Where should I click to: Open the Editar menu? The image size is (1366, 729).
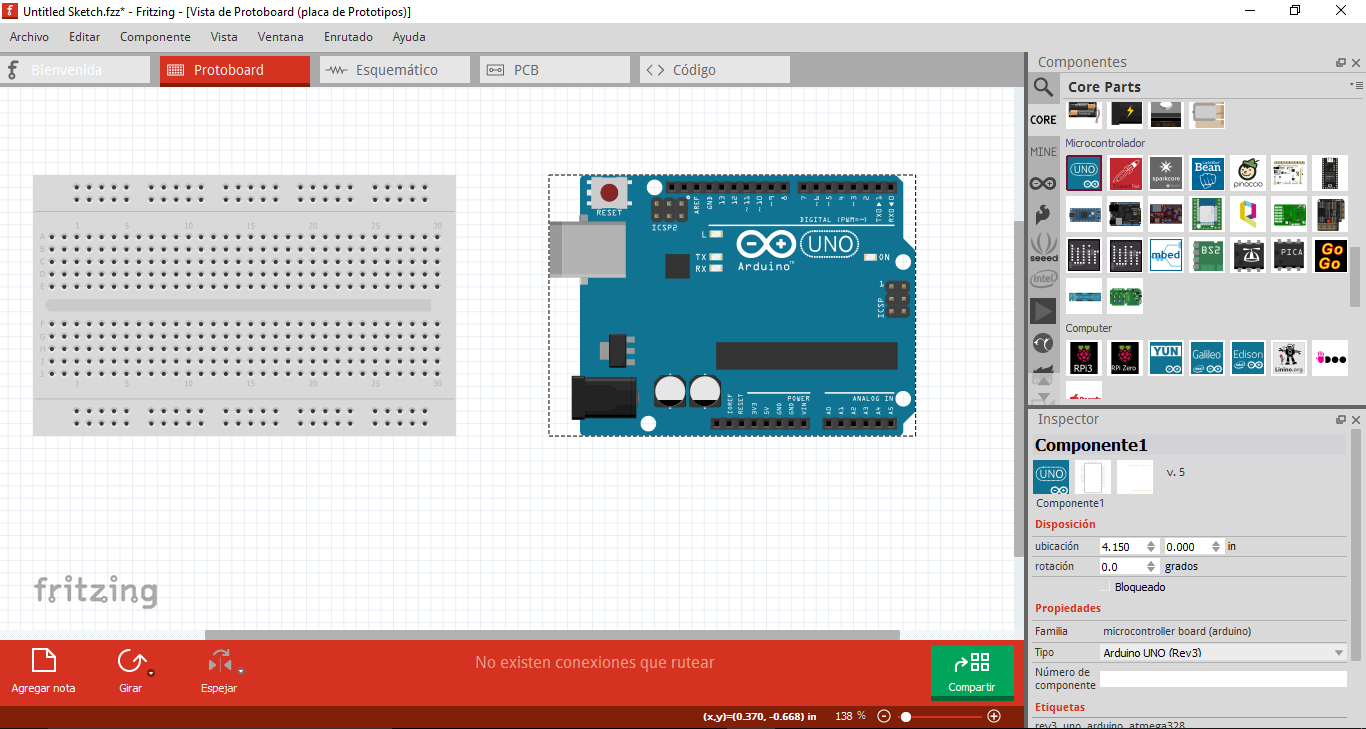84,37
